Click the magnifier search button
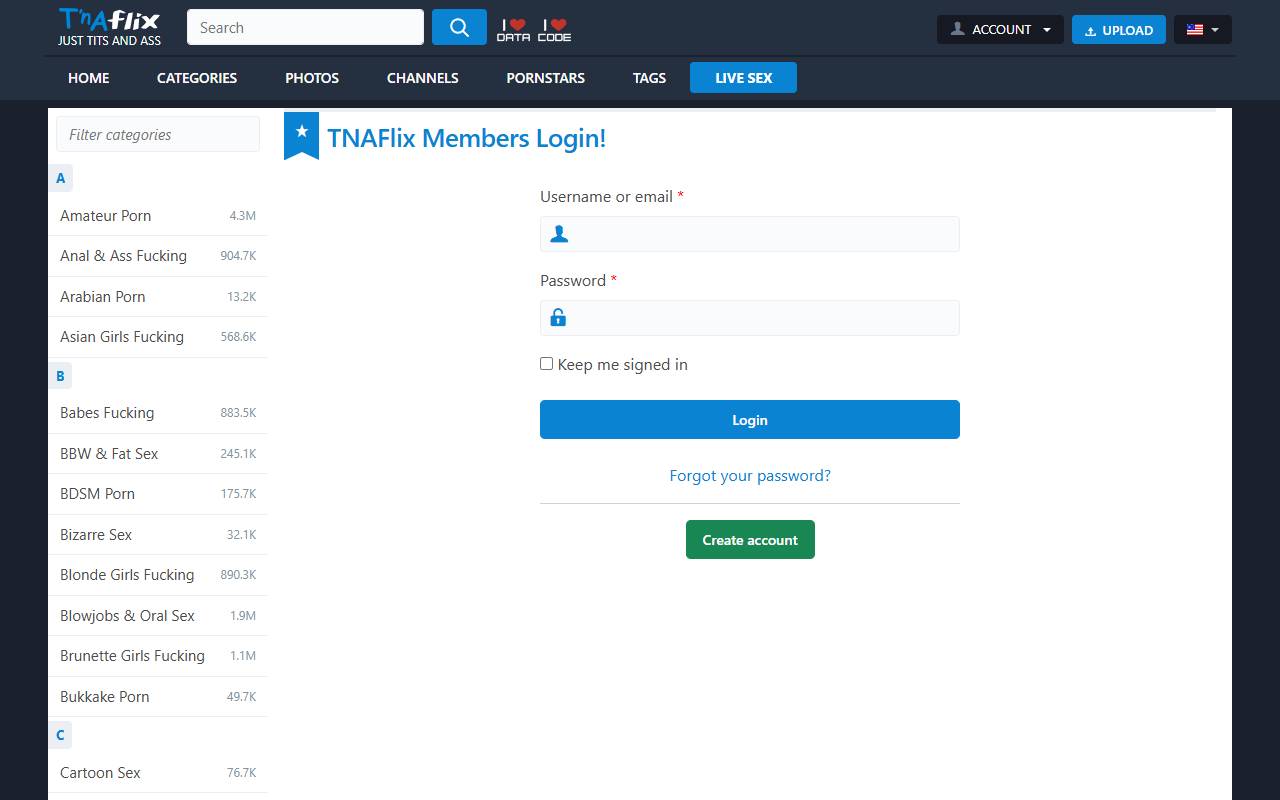 pos(459,28)
